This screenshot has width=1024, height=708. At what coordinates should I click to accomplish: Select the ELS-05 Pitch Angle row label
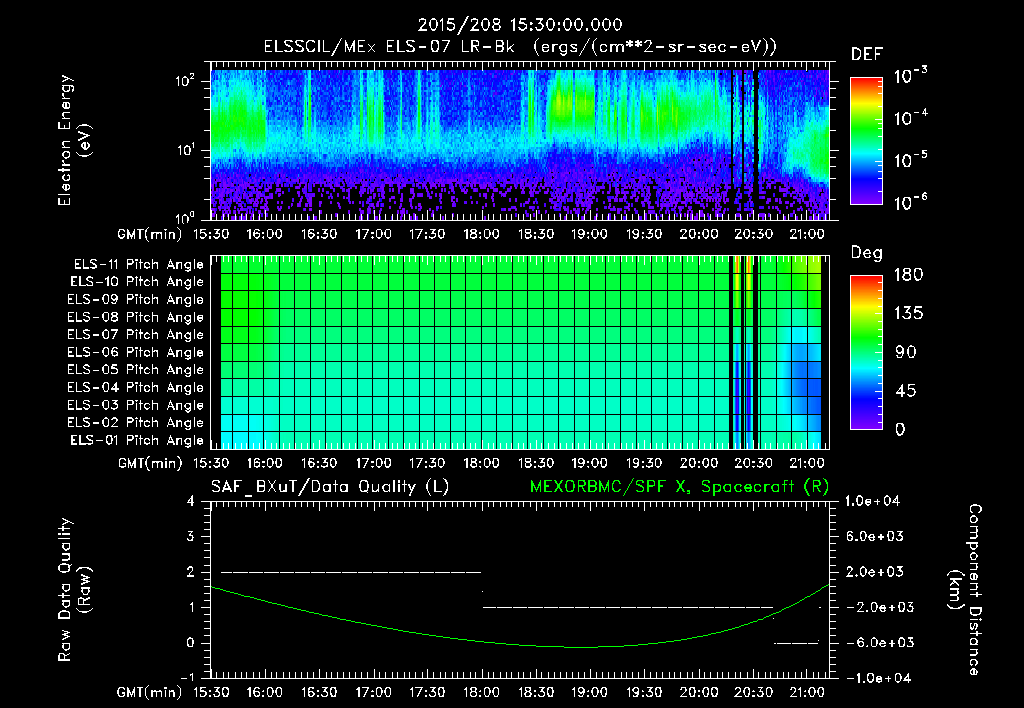pyautogui.click(x=136, y=370)
